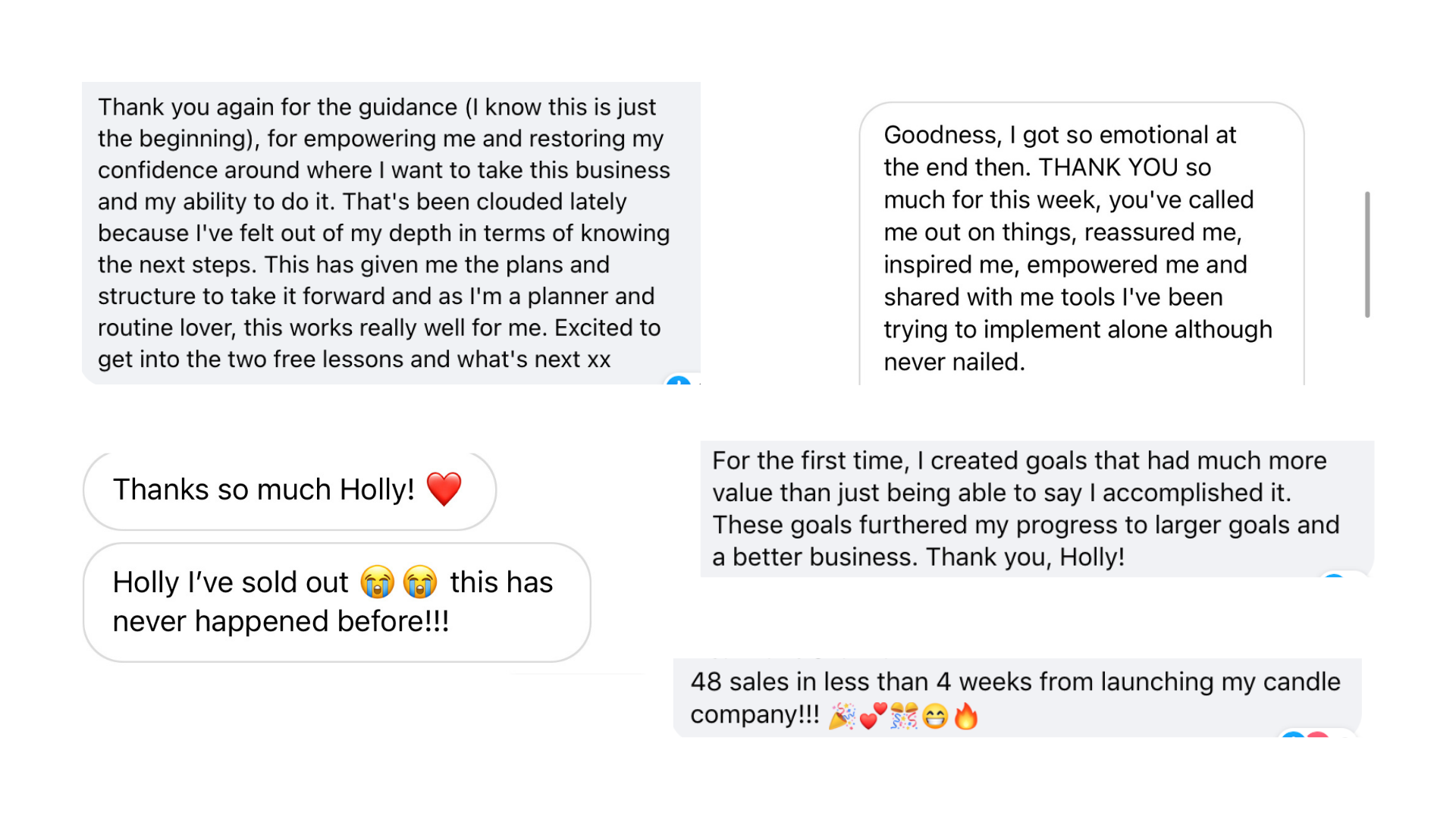Click the like reaction under first-time goals message
1456x819 pixels.
point(1333,576)
